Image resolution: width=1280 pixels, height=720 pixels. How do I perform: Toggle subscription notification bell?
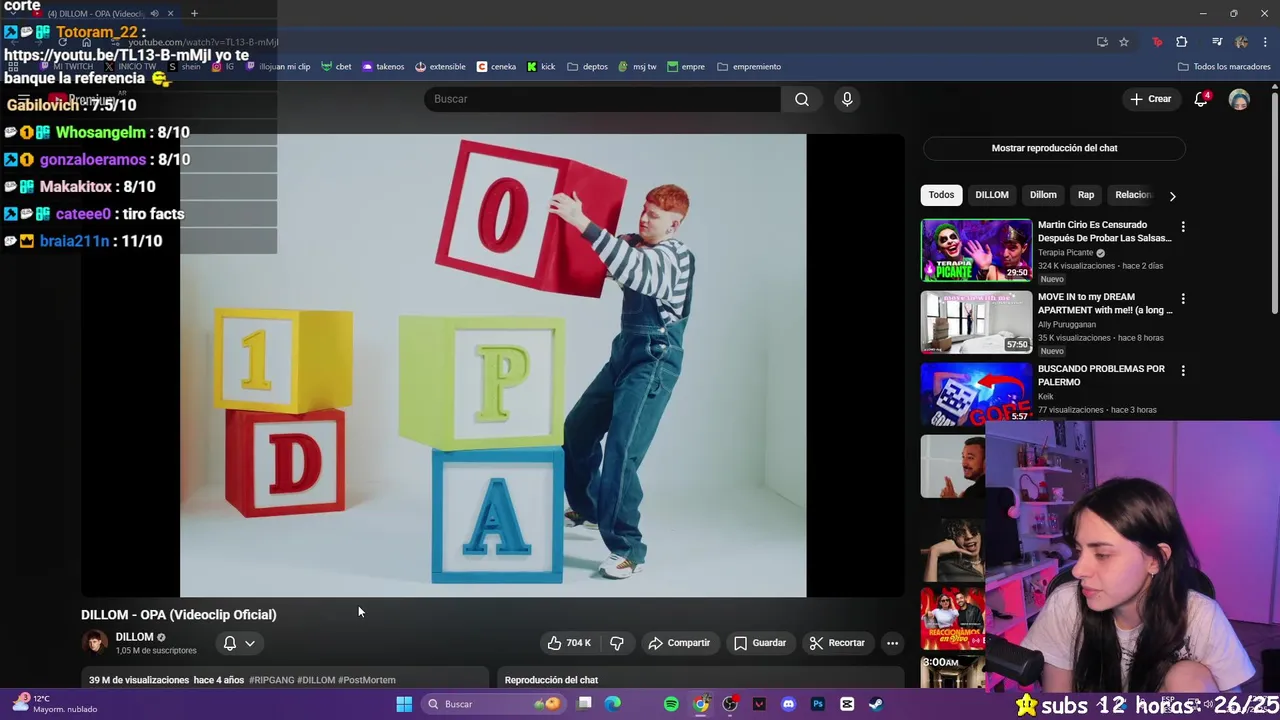coord(229,643)
